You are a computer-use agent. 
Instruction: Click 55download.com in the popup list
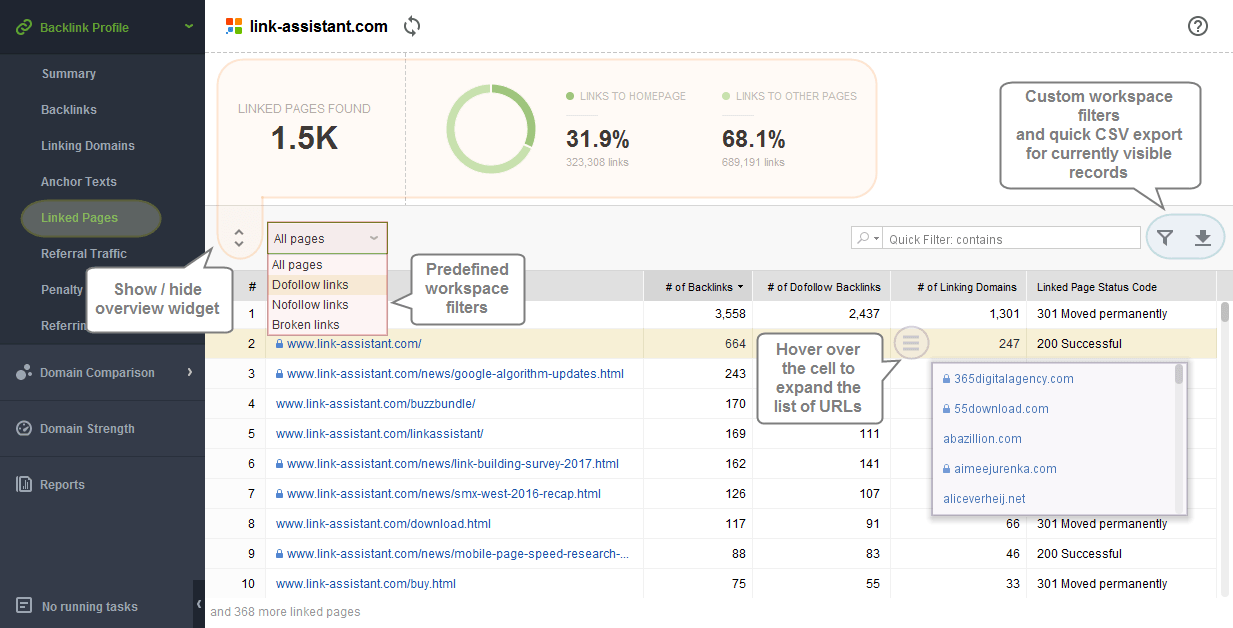point(1001,409)
